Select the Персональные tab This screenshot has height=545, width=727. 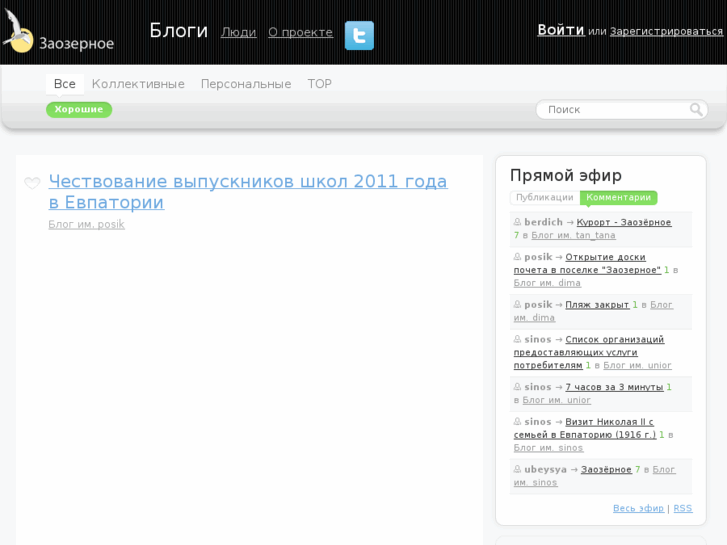coord(246,84)
